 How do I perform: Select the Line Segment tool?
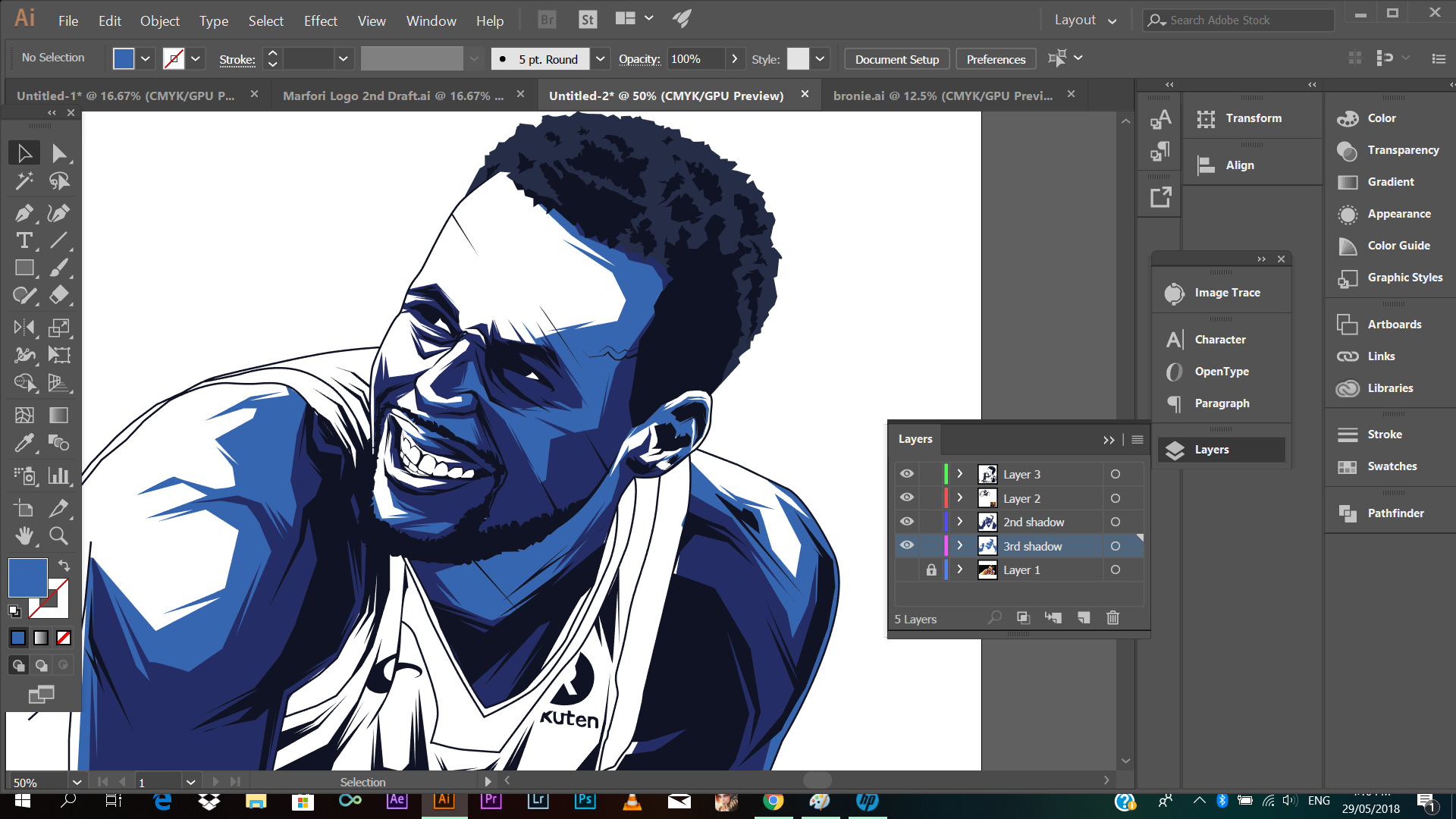(x=59, y=240)
